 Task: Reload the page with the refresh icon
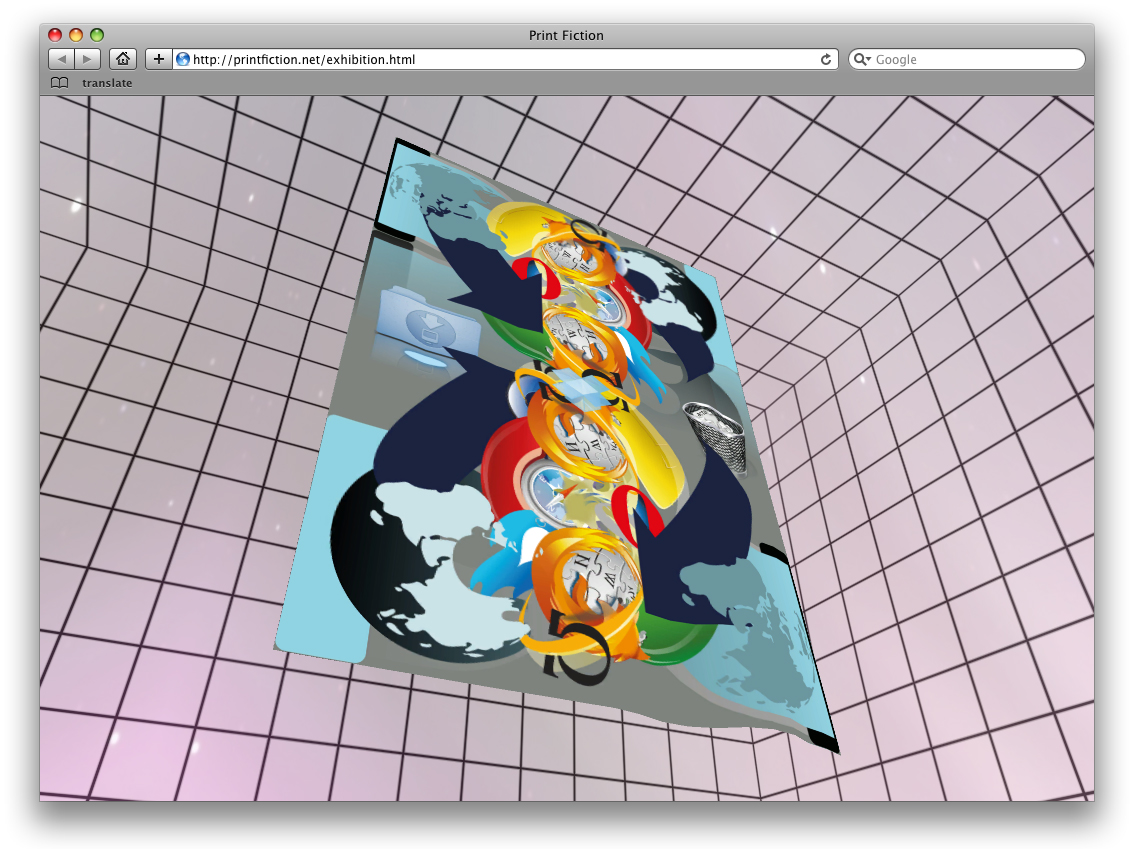(826, 59)
